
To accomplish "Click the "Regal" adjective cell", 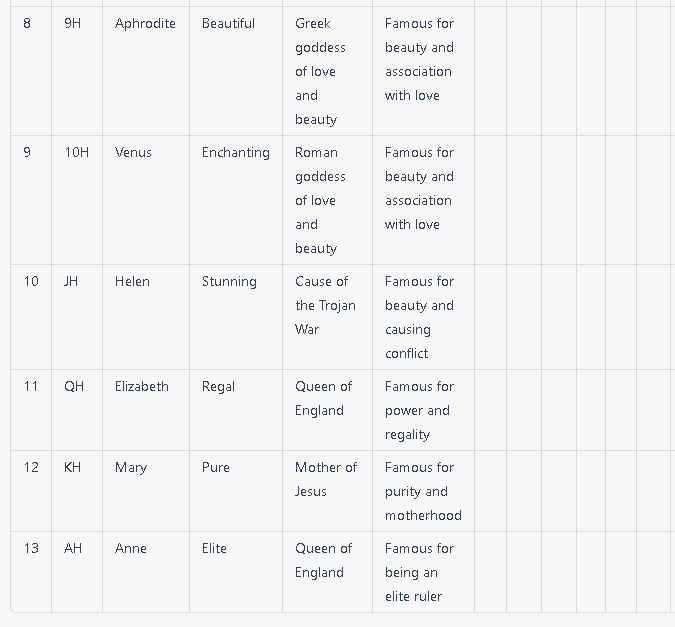I will click(x=218, y=387).
